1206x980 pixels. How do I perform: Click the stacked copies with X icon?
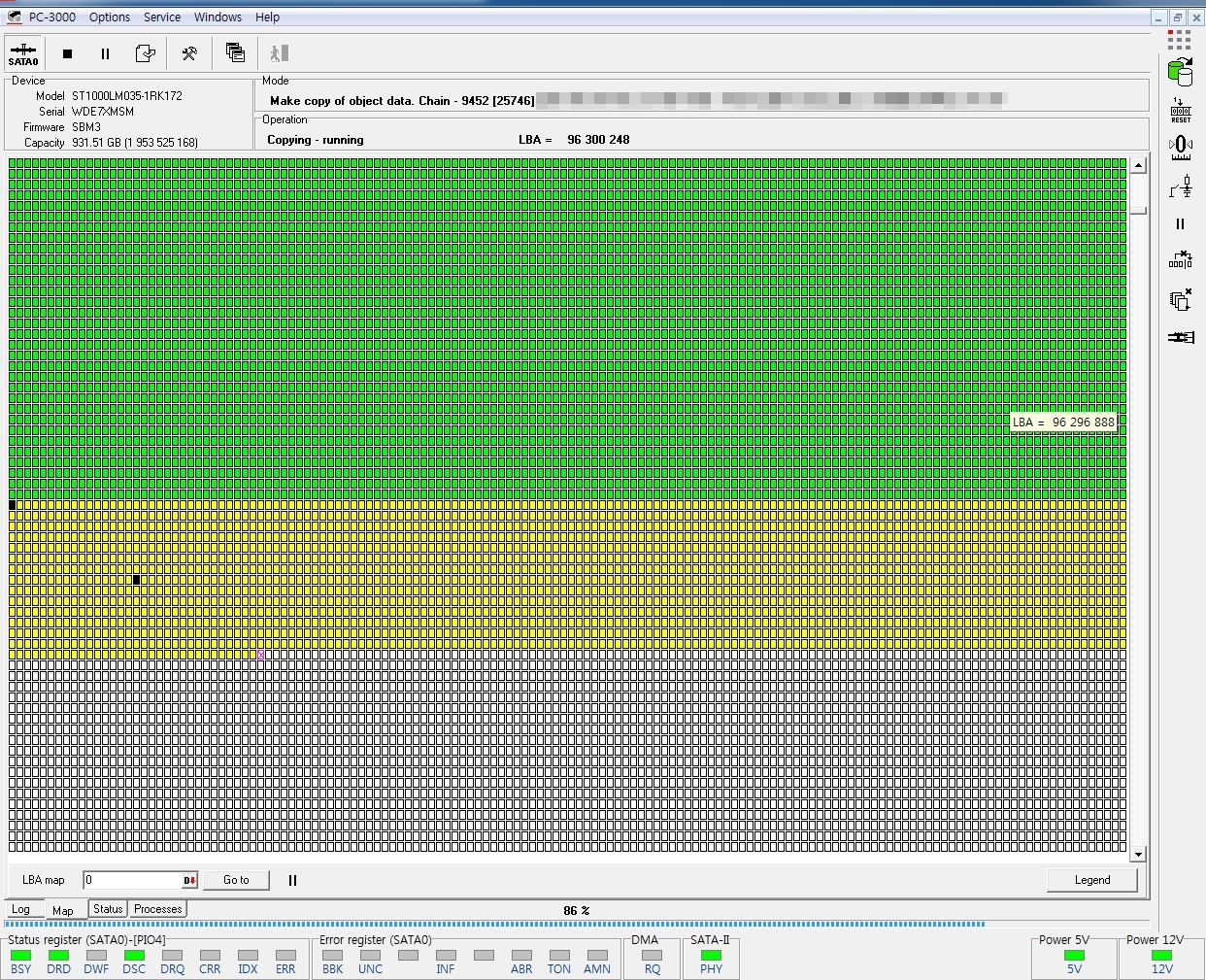1181,299
